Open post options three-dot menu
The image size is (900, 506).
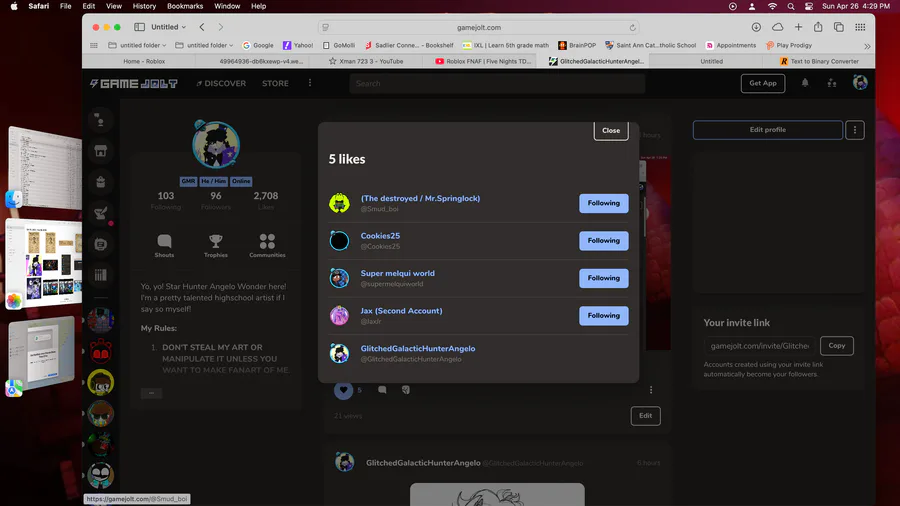click(651, 390)
